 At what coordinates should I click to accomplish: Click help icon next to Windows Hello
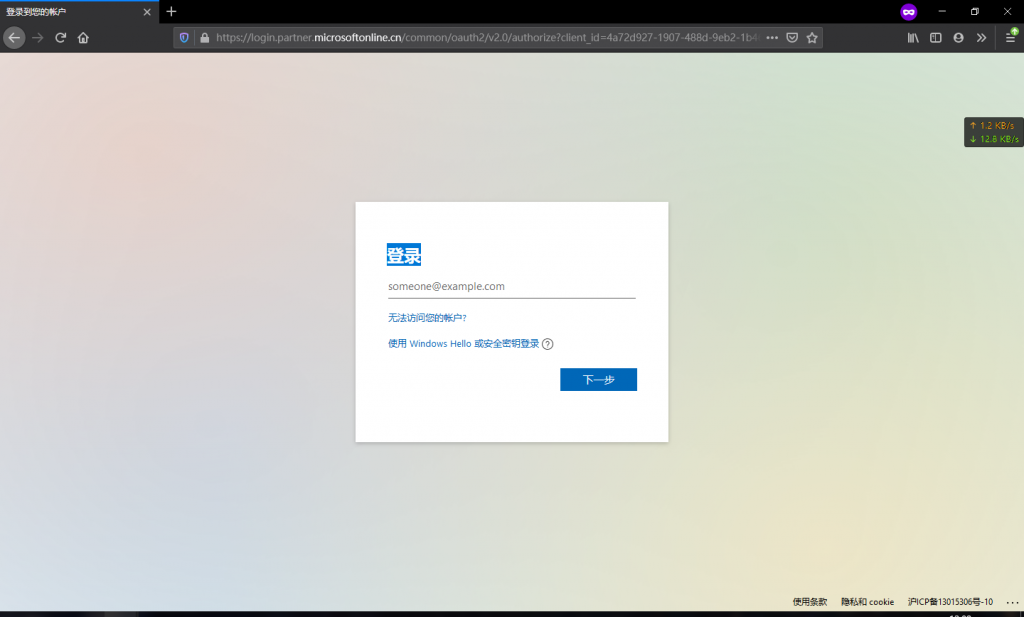point(547,344)
